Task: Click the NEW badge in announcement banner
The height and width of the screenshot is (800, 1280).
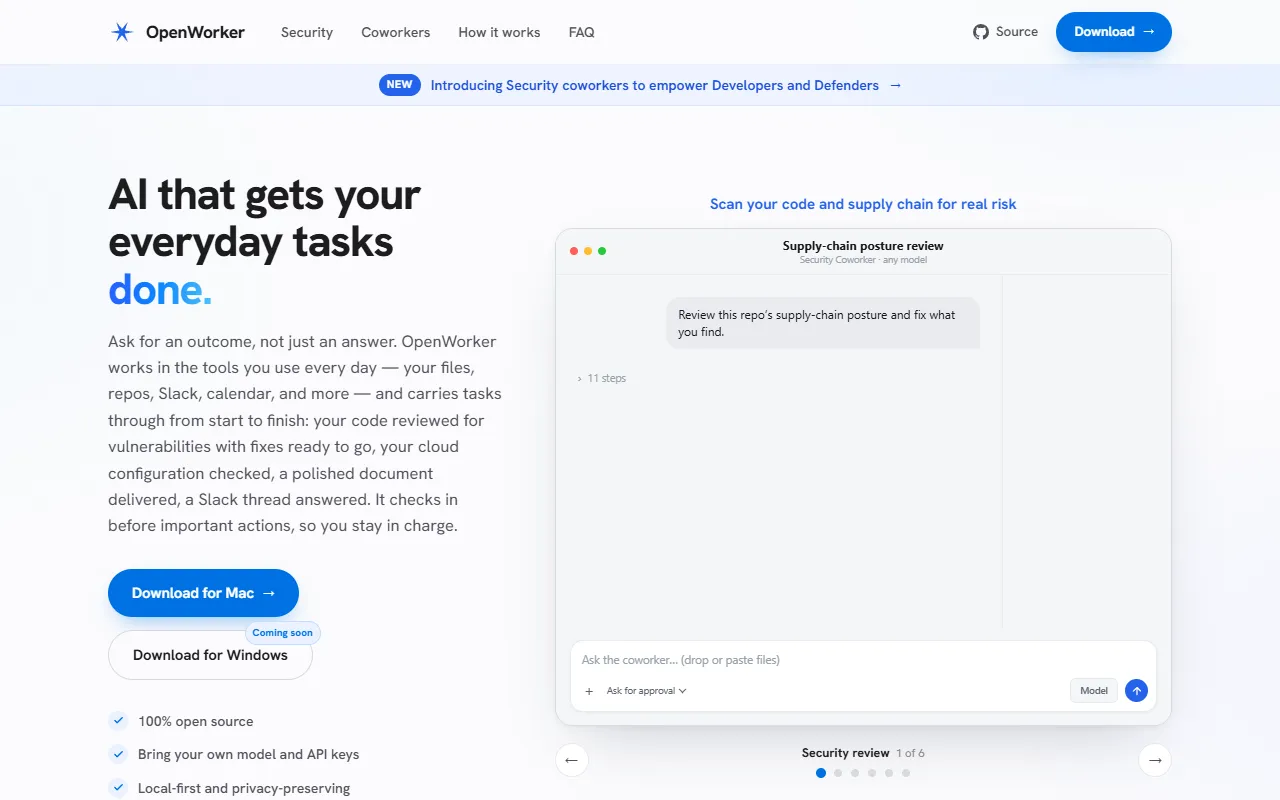Action: [x=400, y=85]
